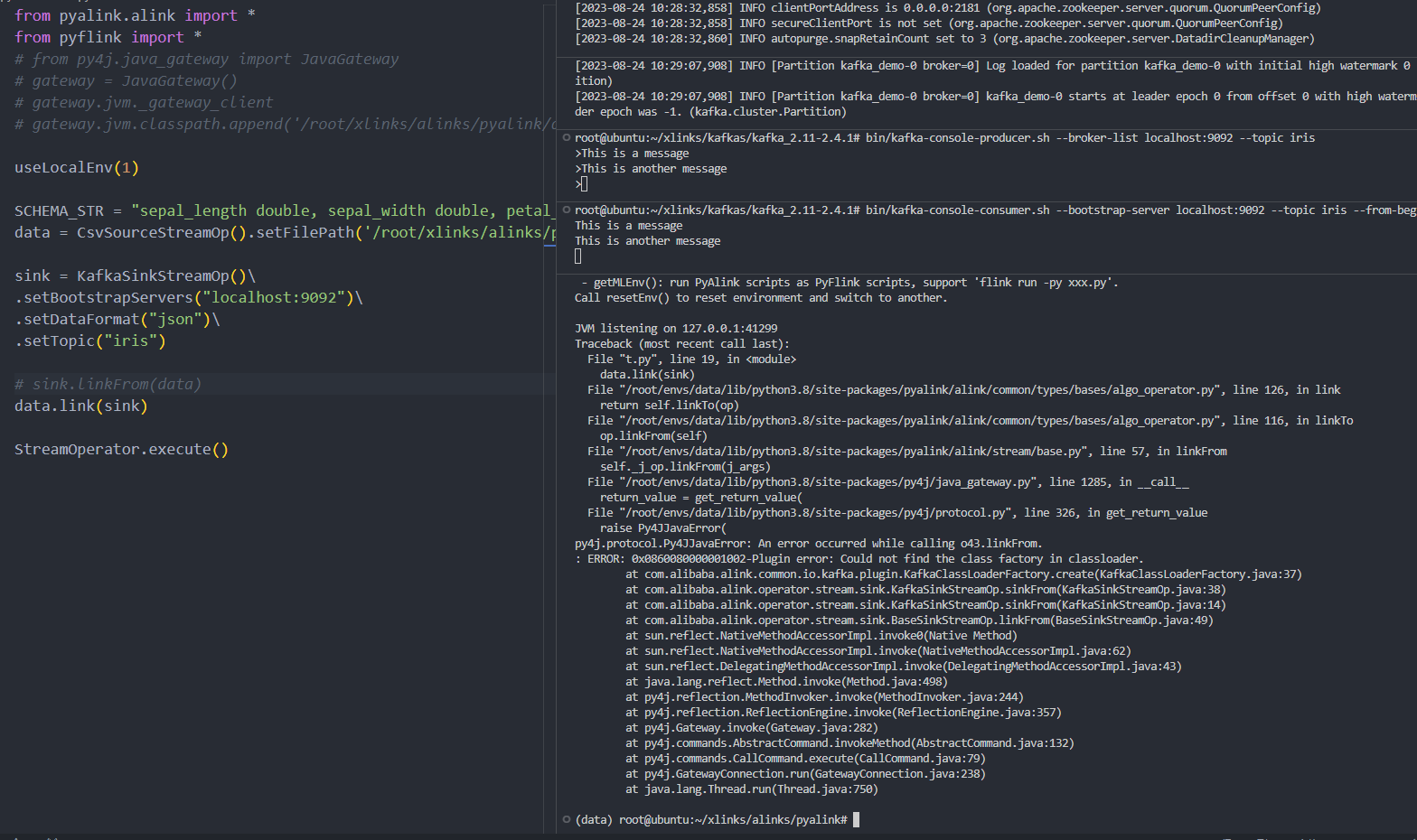The image size is (1417, 840).
Task: Click the getMLEnv() description line
Action: point(849,283)
